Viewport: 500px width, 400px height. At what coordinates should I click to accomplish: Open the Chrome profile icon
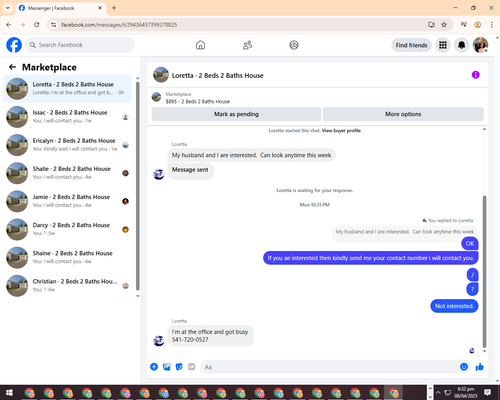(478, 25)
